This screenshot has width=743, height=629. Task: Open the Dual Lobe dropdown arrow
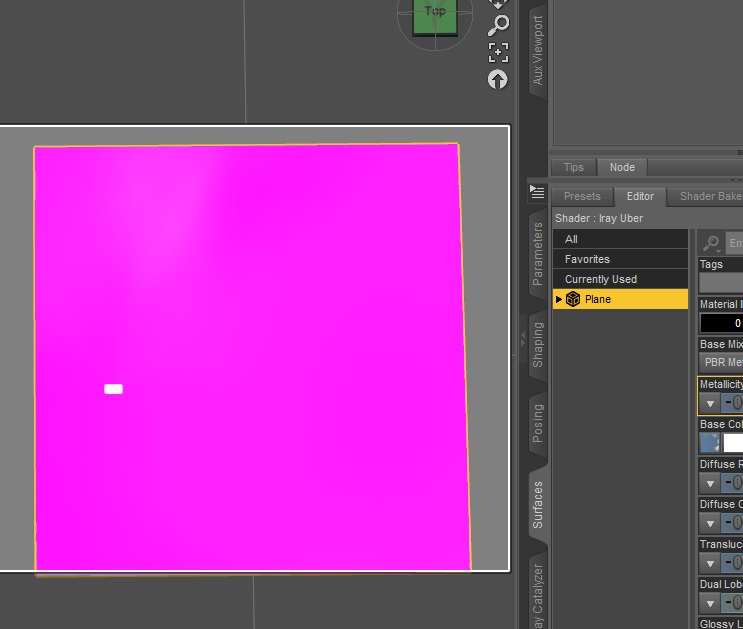click(710, 604)
